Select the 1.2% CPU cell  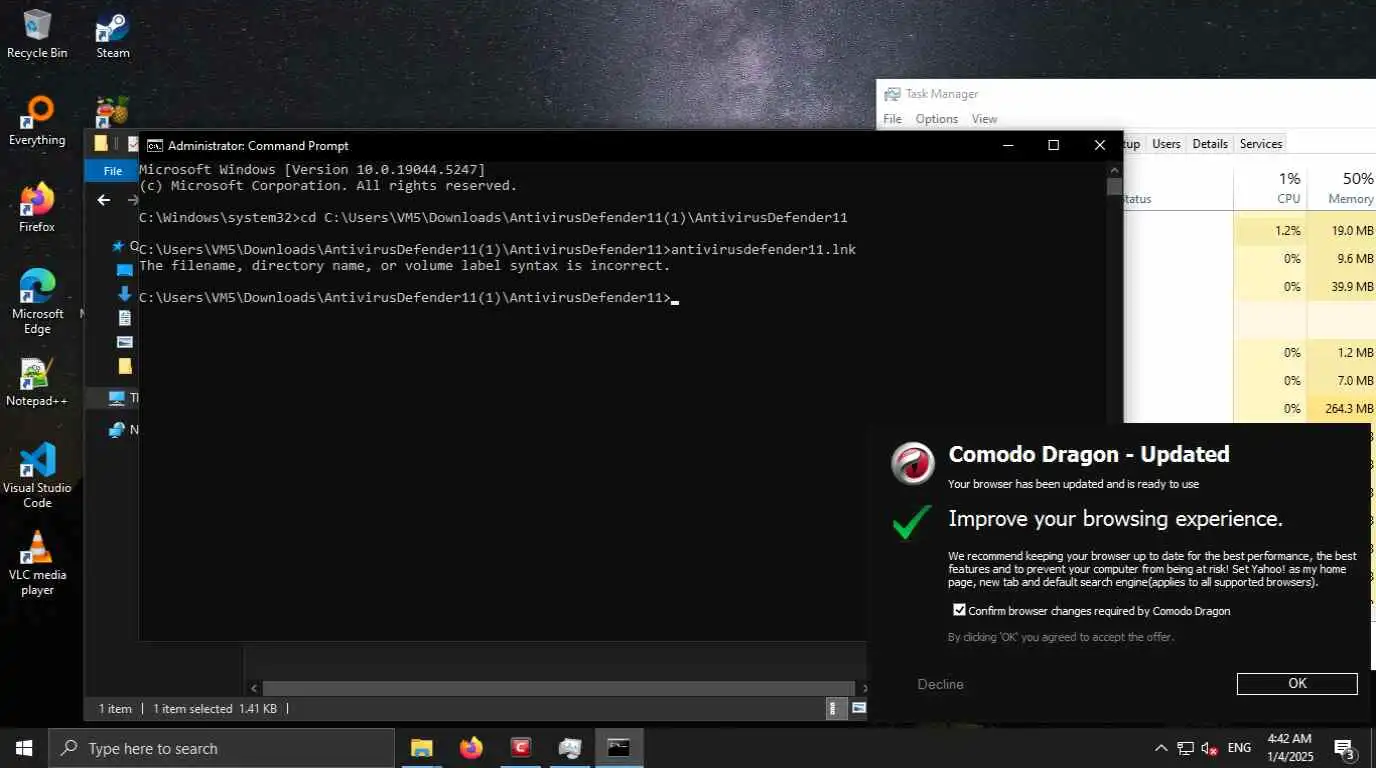[1270, 230]
